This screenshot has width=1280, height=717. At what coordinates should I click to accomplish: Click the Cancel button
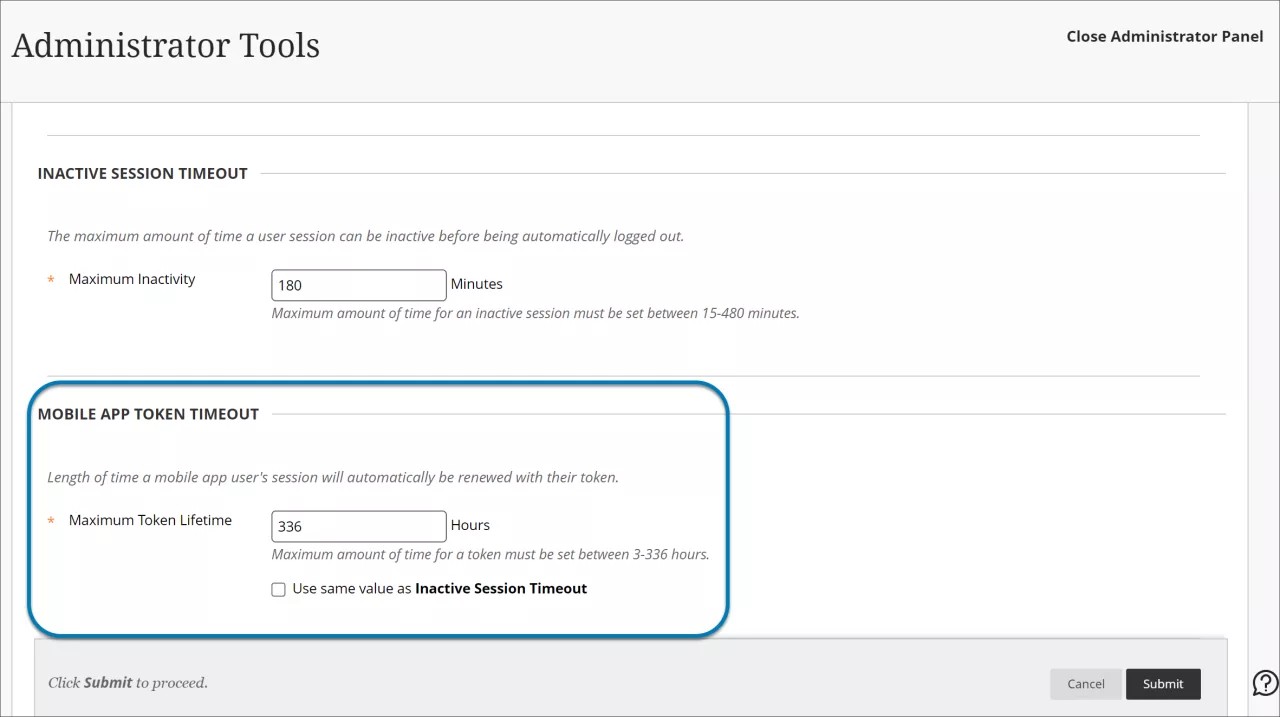click(1086, 684)
